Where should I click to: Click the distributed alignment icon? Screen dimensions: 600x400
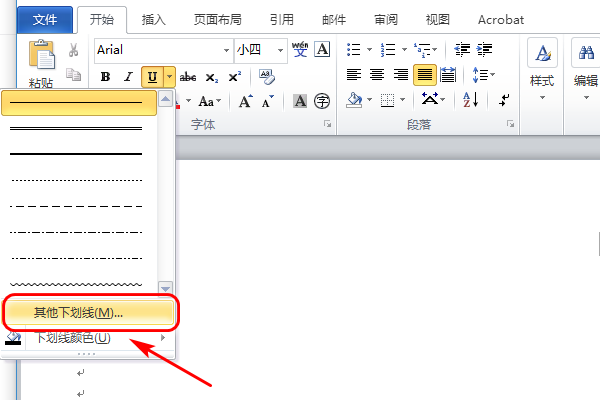tap(448, 75)
